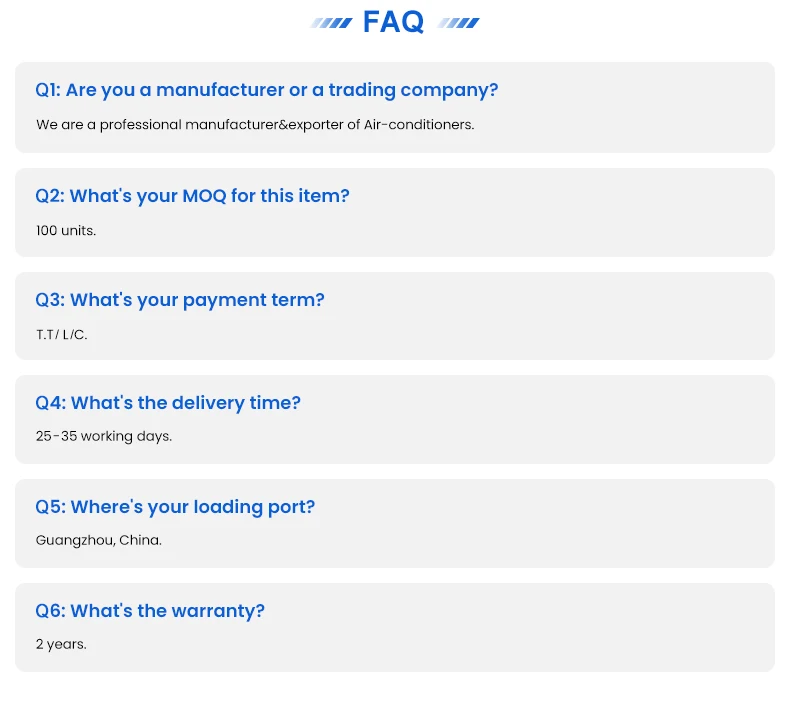Select the 'Q5:' number prefix

[50, 507]
